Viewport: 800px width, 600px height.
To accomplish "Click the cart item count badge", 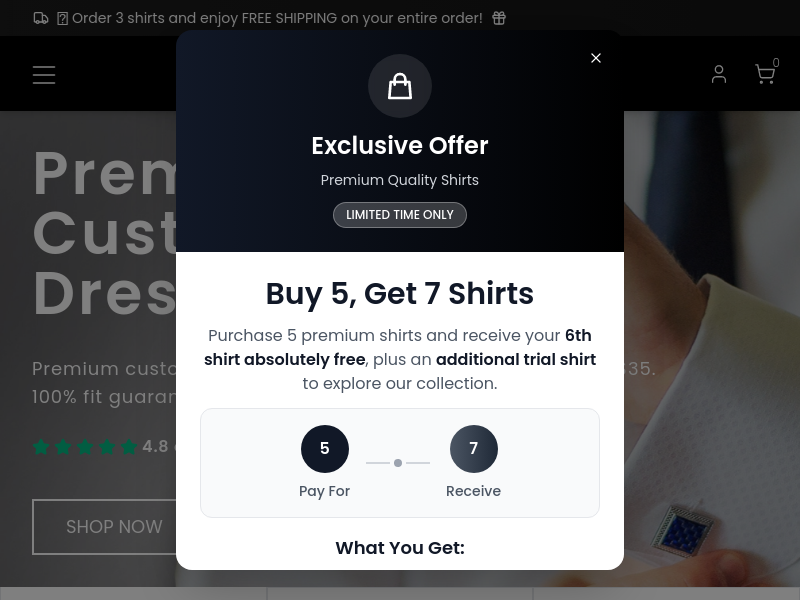I will point(776,62).
